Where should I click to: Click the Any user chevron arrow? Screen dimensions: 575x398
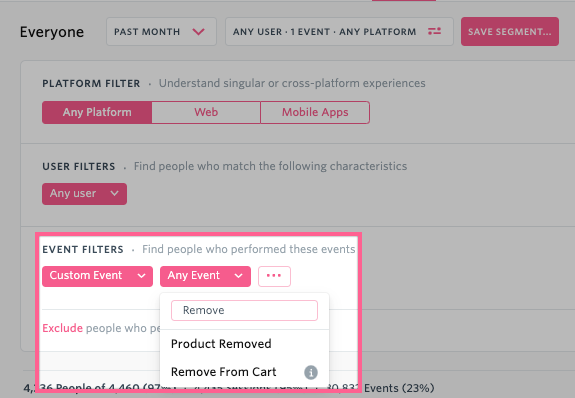pos(114,193)
